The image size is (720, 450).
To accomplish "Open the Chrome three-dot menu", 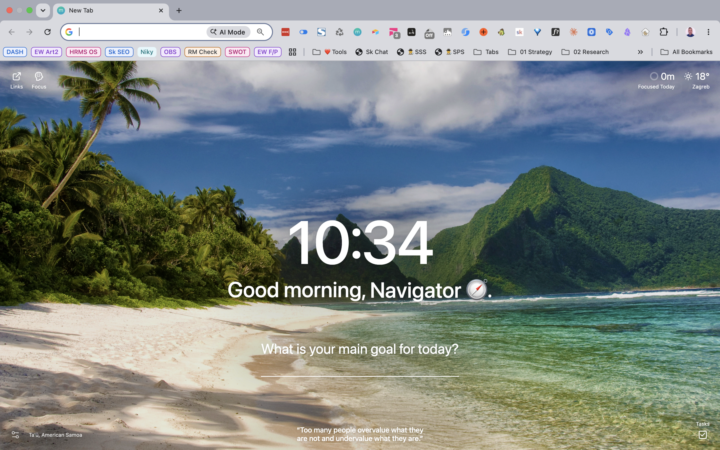I will 708,32.
